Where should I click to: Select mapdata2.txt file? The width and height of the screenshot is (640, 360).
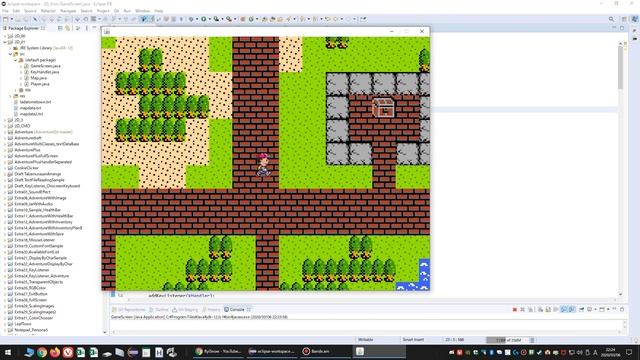[31, 114]
